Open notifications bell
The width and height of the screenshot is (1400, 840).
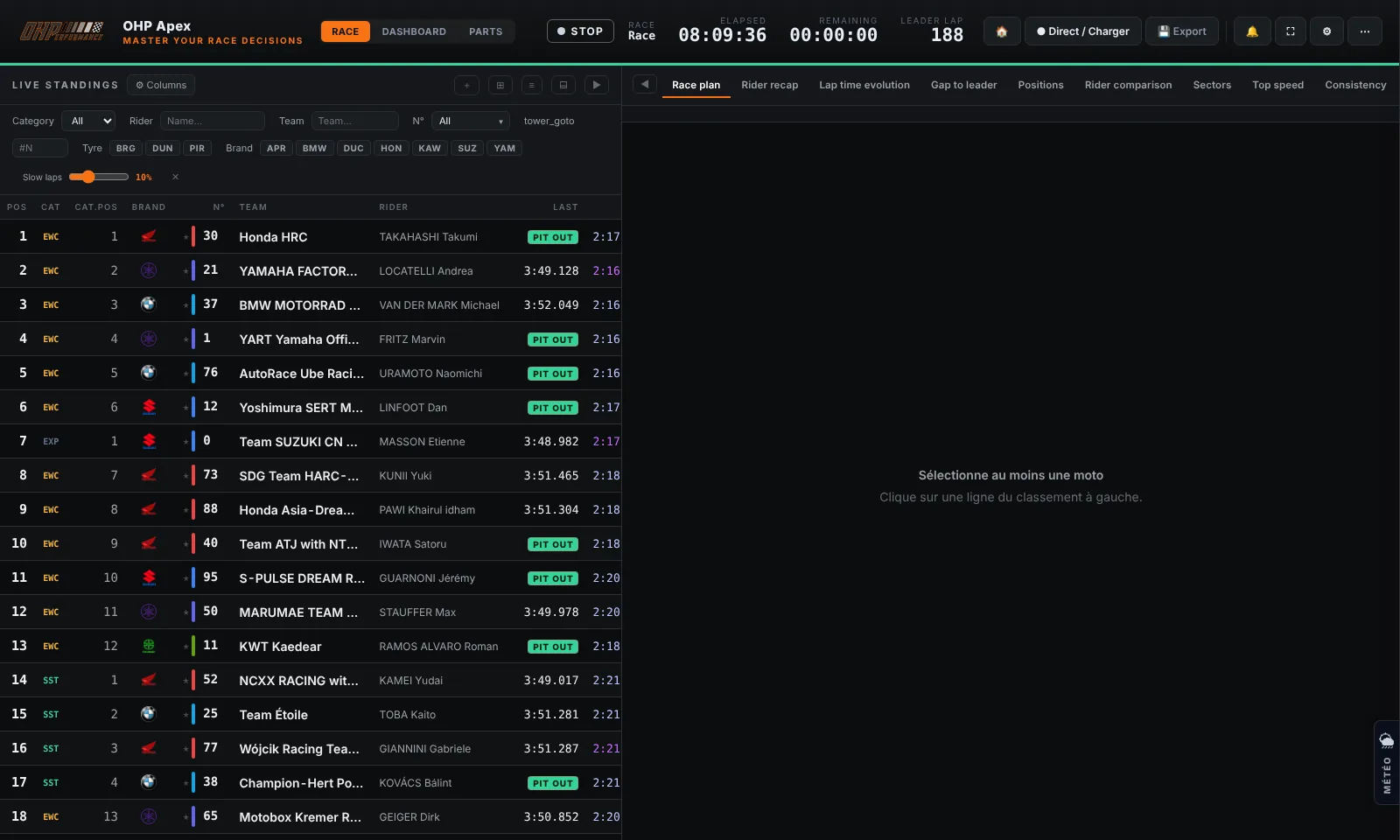pos(1252,31)
